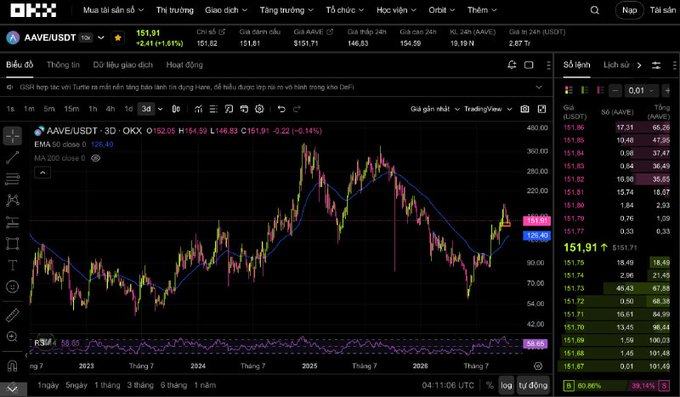Image resolution: width=680 pixels, height=397 pixels.
Task: Toggle log scale on the chart
Action: tap(506, 385)
